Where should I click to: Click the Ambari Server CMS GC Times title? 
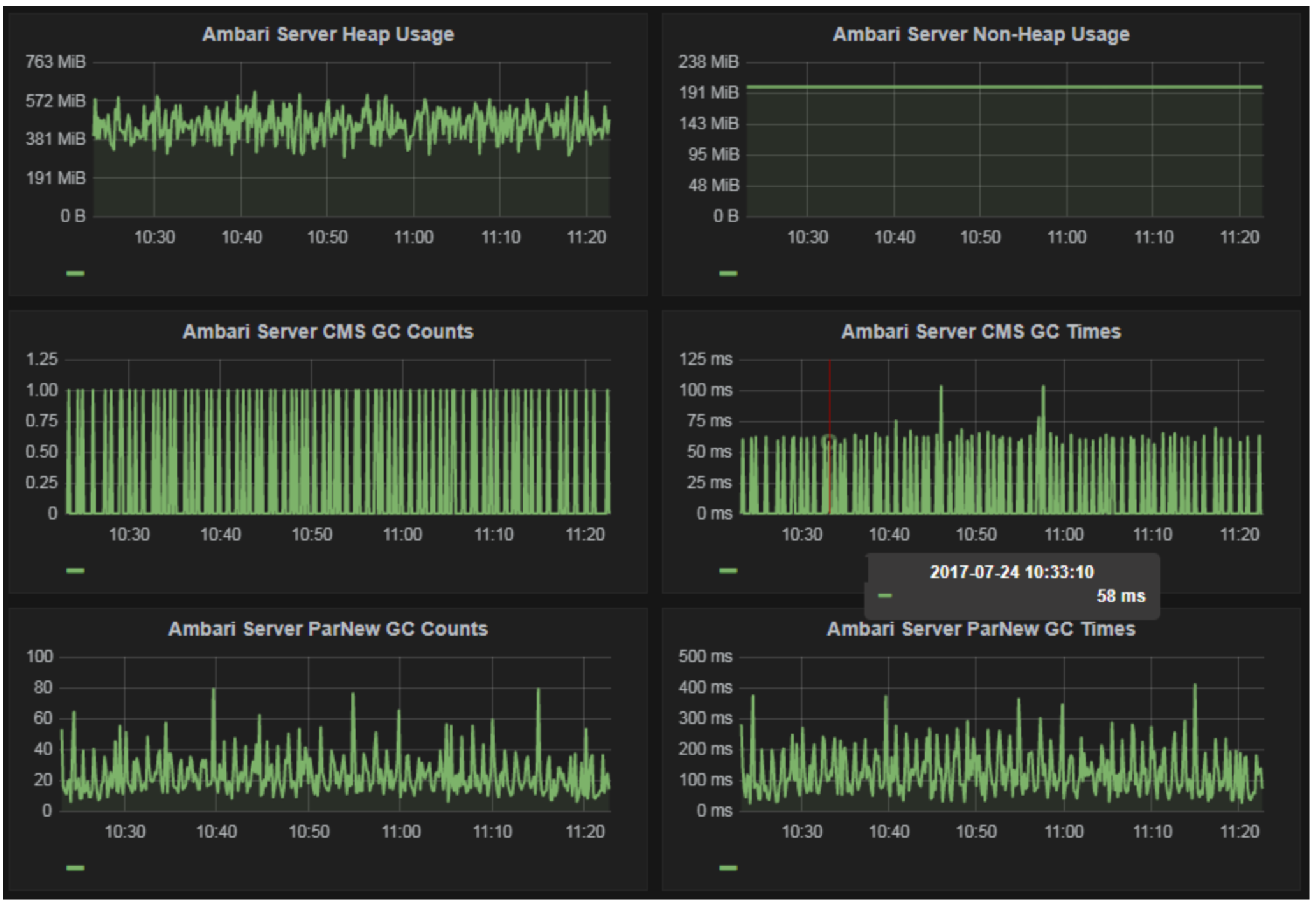click(981, 332)
